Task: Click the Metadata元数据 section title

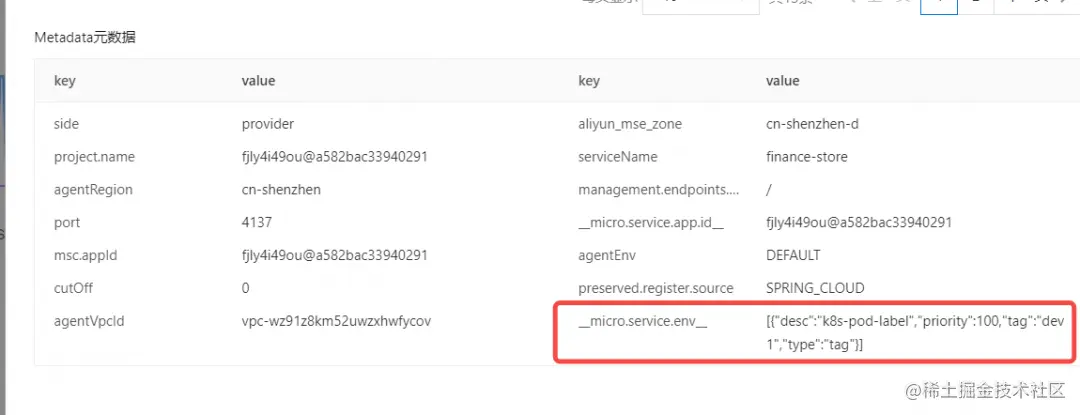Action: 85,38
